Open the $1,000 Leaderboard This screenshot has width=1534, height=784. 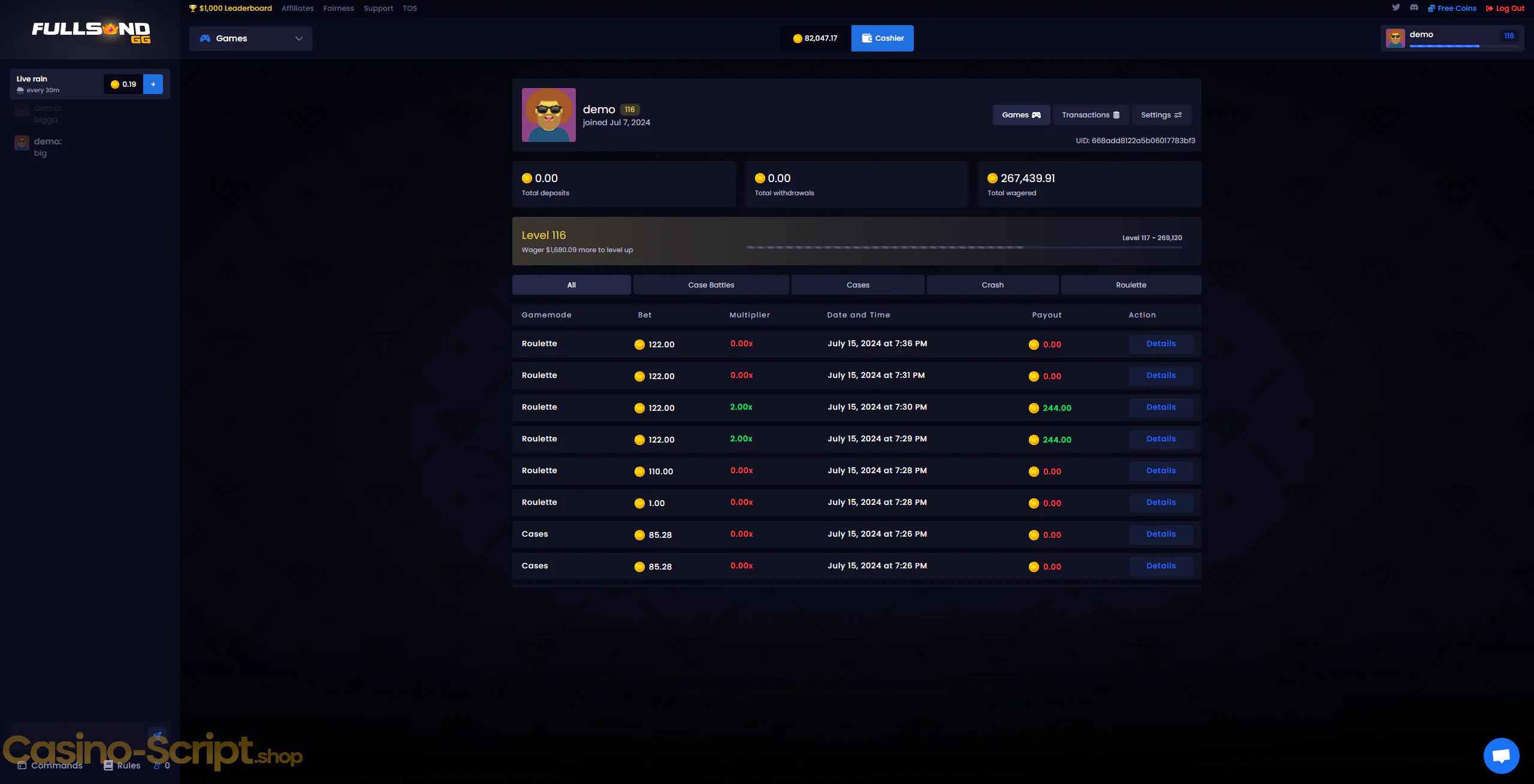231,8
